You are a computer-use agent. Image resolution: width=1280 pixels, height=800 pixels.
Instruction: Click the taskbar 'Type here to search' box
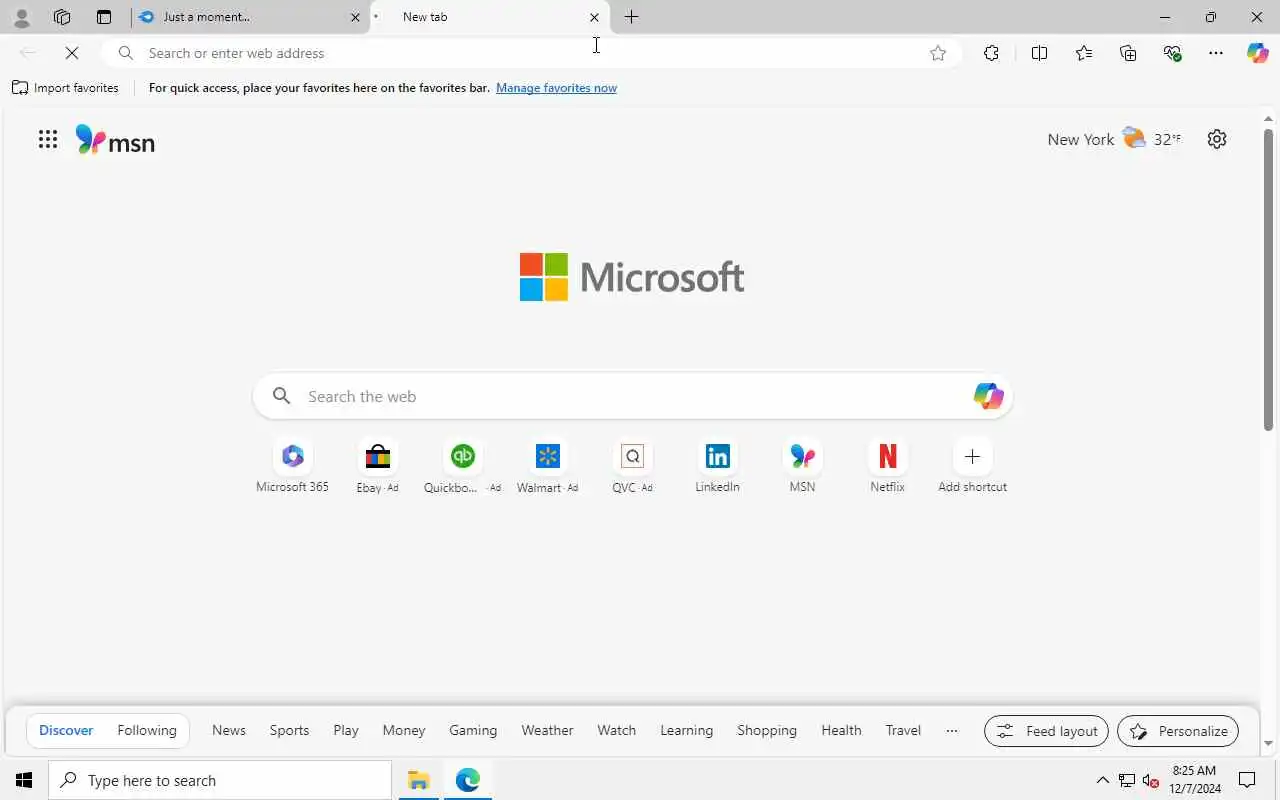coord(220,780)
